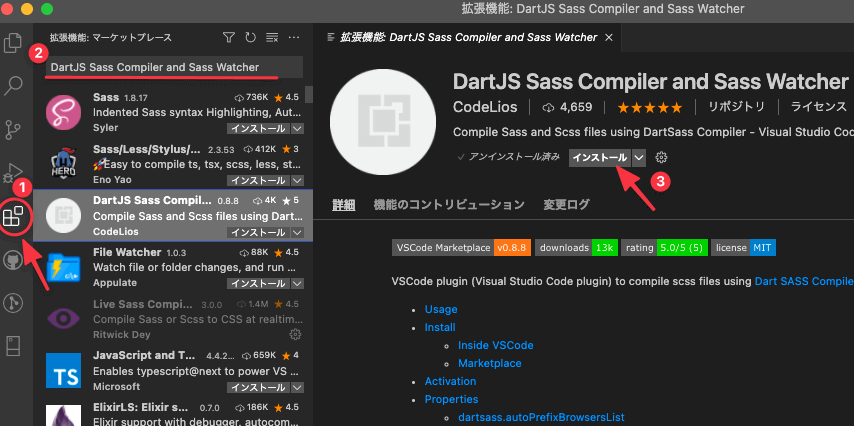854x426 pixels.
Task: Expand install dropdown on File Watcher row
Action: (x=297, y=284)
